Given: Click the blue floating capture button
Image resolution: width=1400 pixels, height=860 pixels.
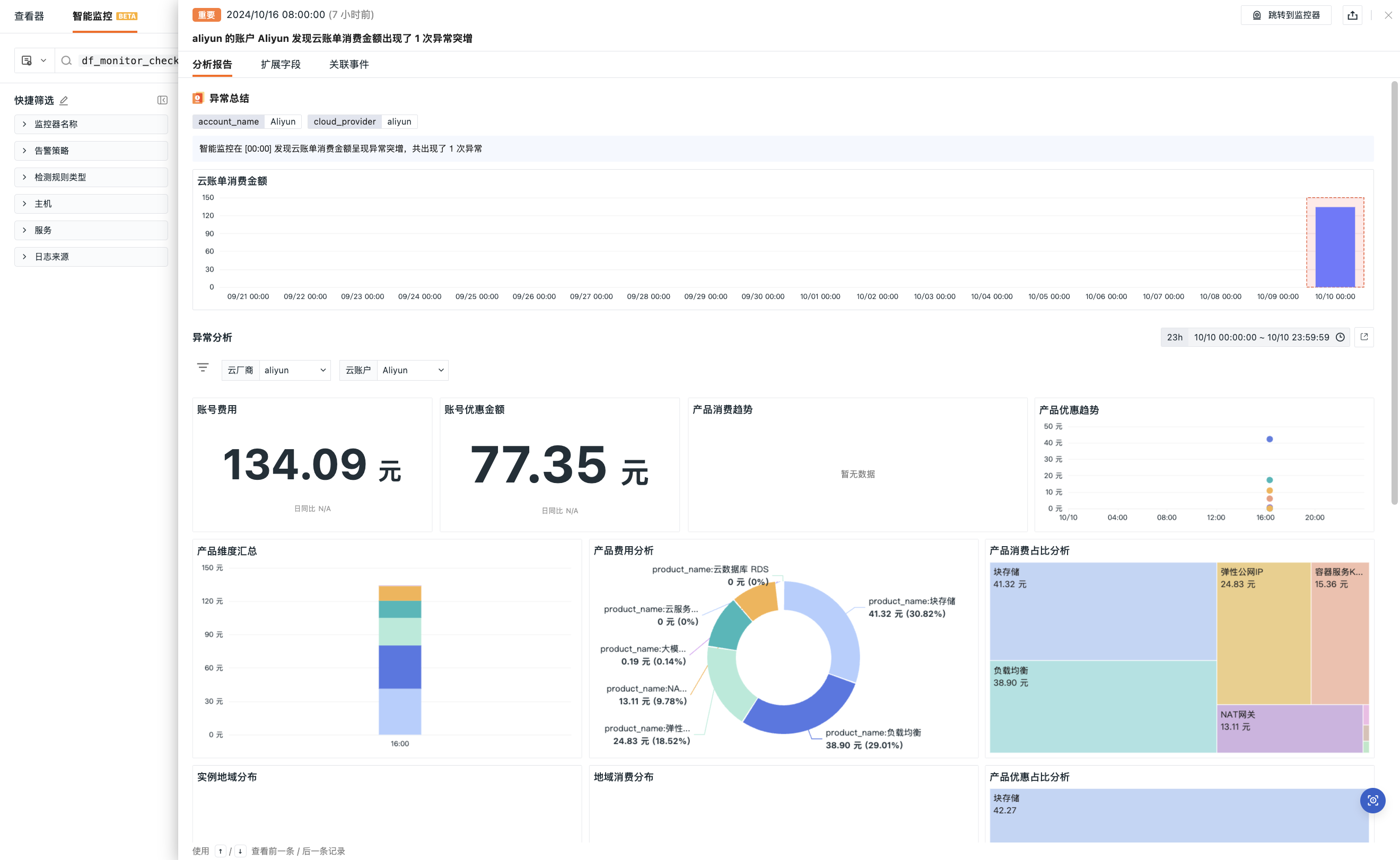Looking at the screenshot, I should click(1372, 800).
